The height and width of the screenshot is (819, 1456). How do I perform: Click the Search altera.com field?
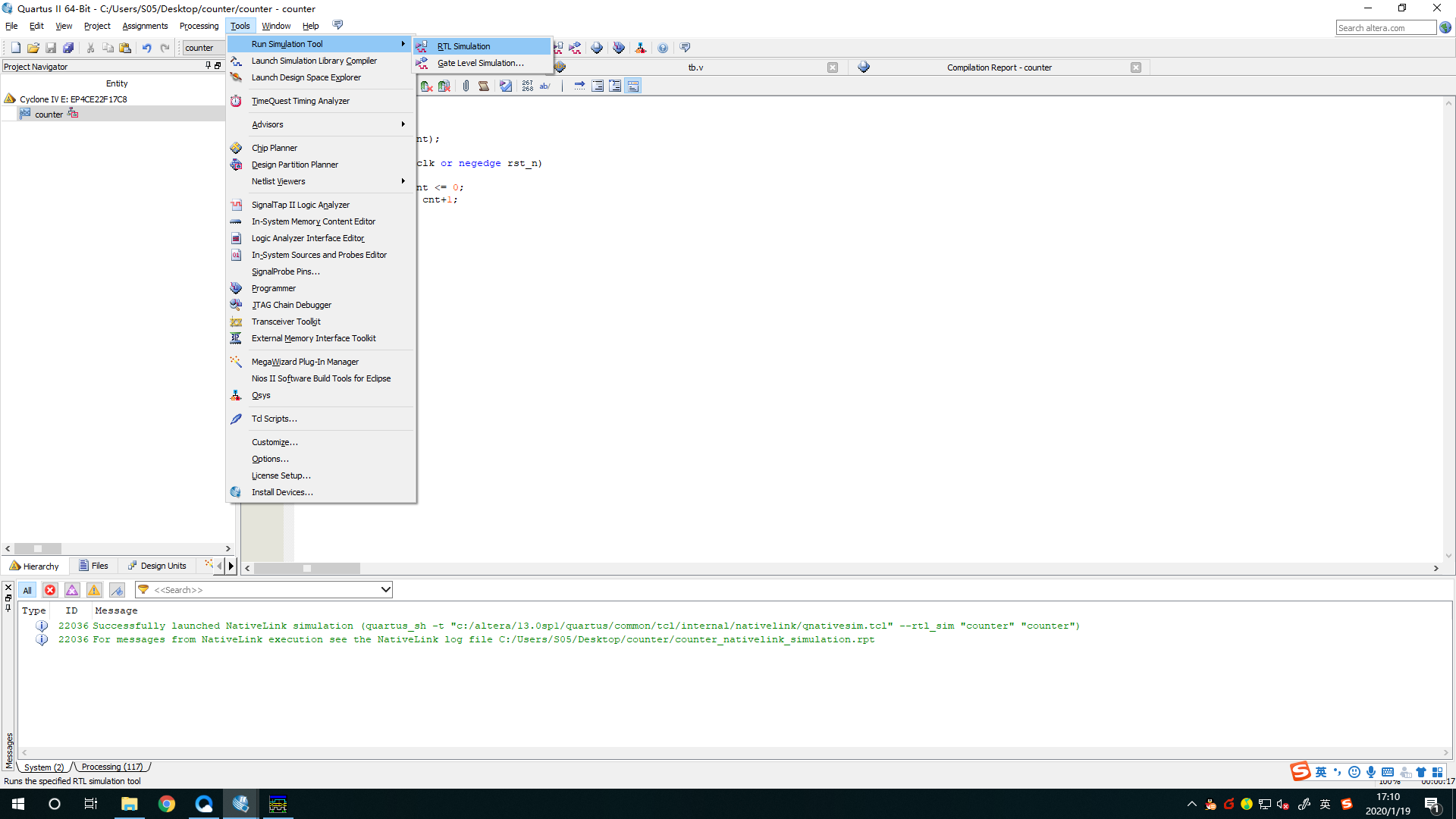(1386, 28)
